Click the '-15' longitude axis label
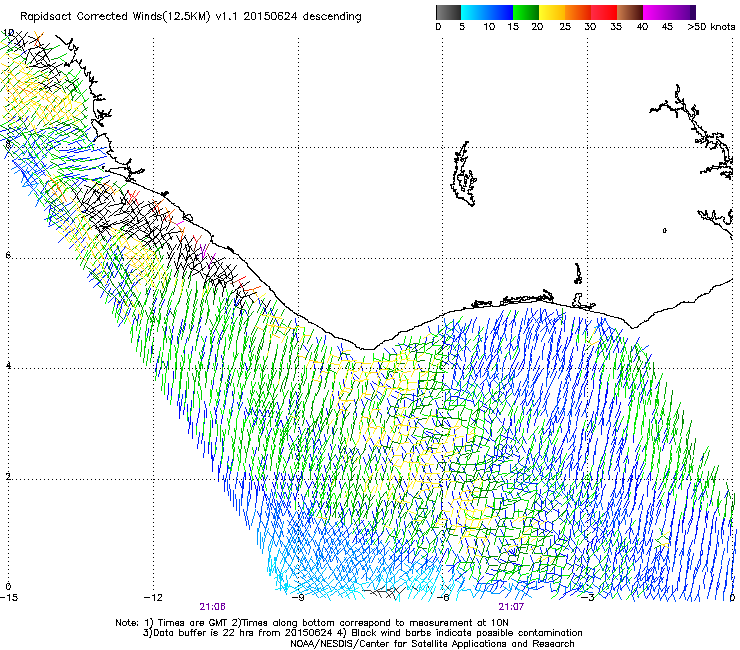Image resolution: width=740 pixels, height=650 pixels. click(x=9, y=598)
